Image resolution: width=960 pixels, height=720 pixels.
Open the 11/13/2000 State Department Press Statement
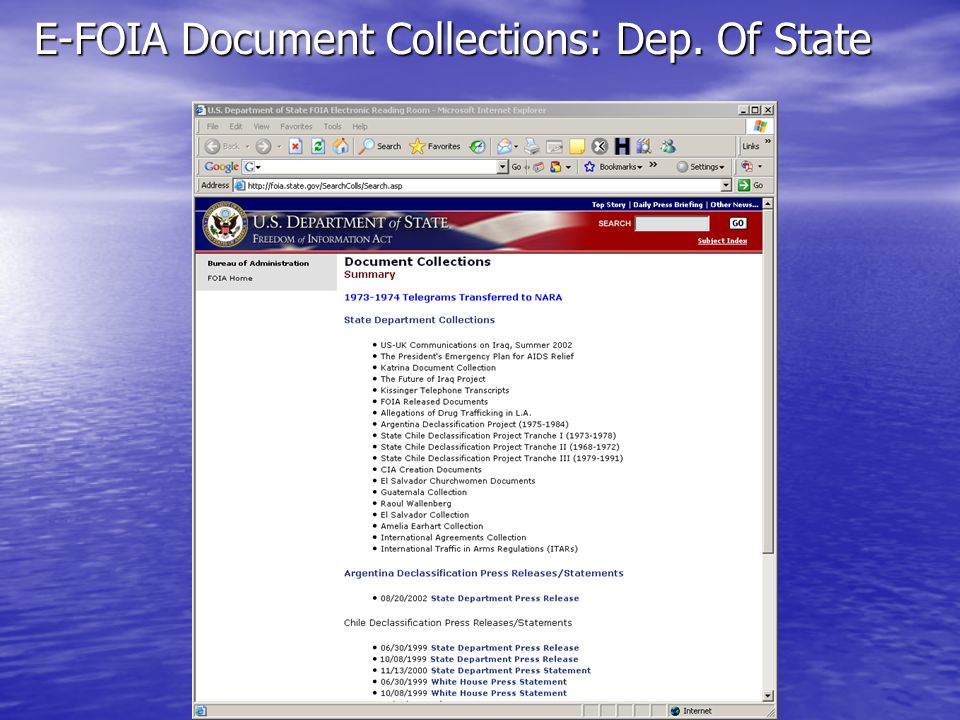click(511, 670)
